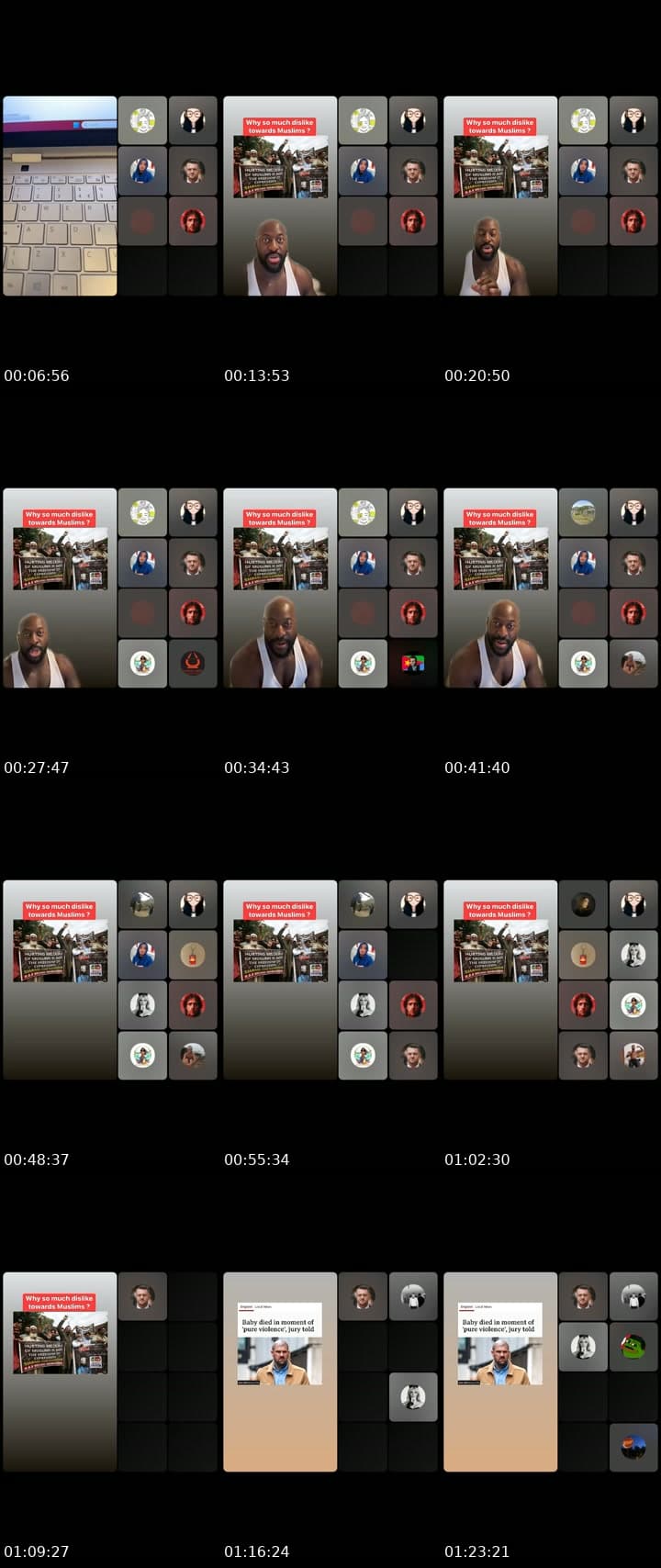Screen dimensions: 661x1568
Task: Select the grey helmet avatar in 01:16:24 frame
Action: 413,1296
